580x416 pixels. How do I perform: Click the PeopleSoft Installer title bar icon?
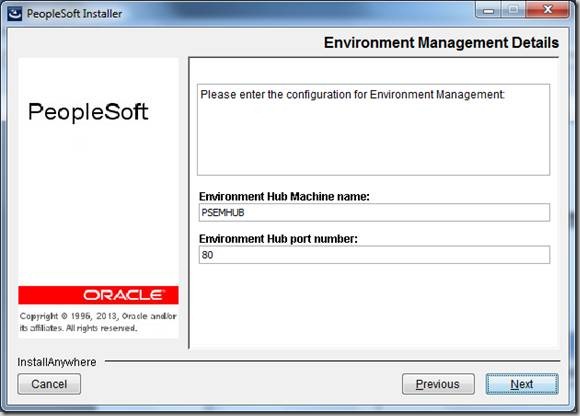[x=15, y=14]
